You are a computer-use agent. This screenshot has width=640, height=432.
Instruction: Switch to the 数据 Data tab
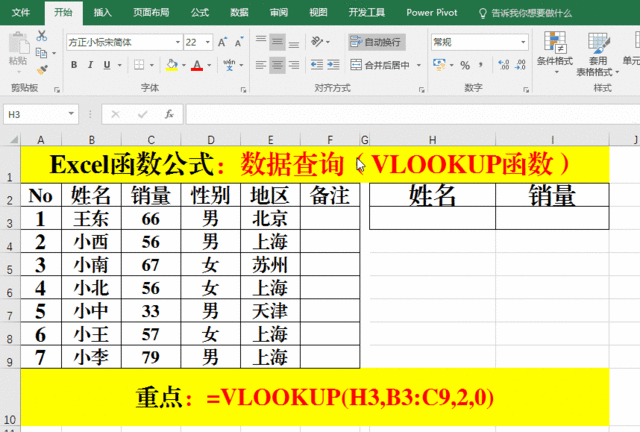tap(239, 12)
